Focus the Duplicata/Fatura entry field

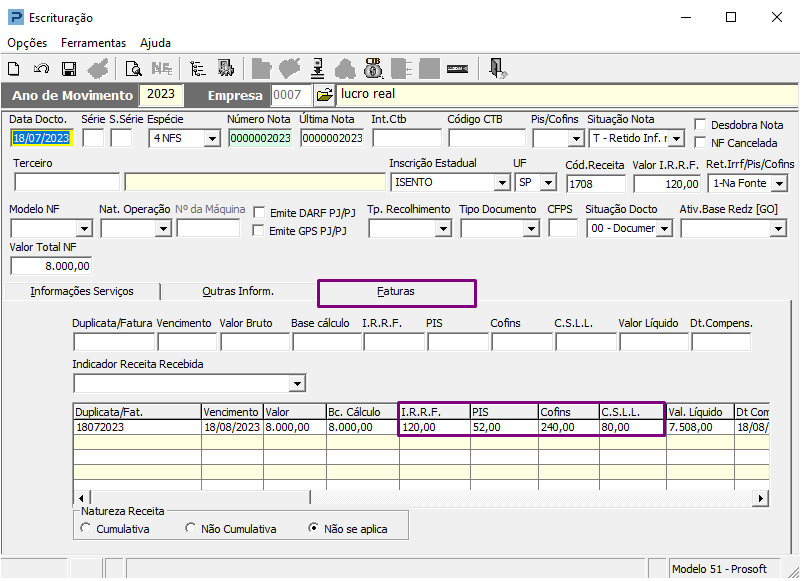(x=114, y=342)
